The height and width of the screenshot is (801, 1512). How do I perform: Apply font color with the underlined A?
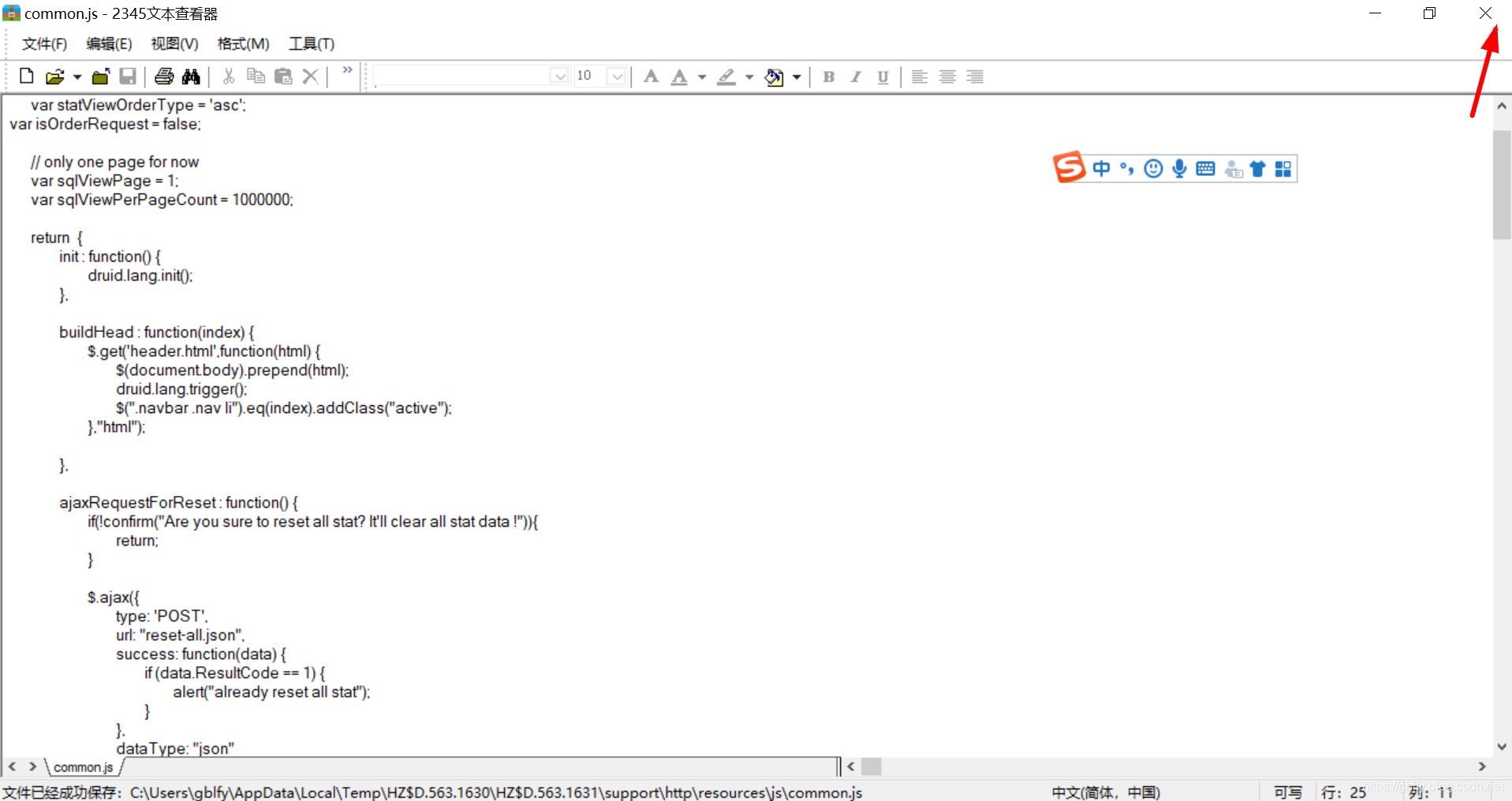[679, 76]
